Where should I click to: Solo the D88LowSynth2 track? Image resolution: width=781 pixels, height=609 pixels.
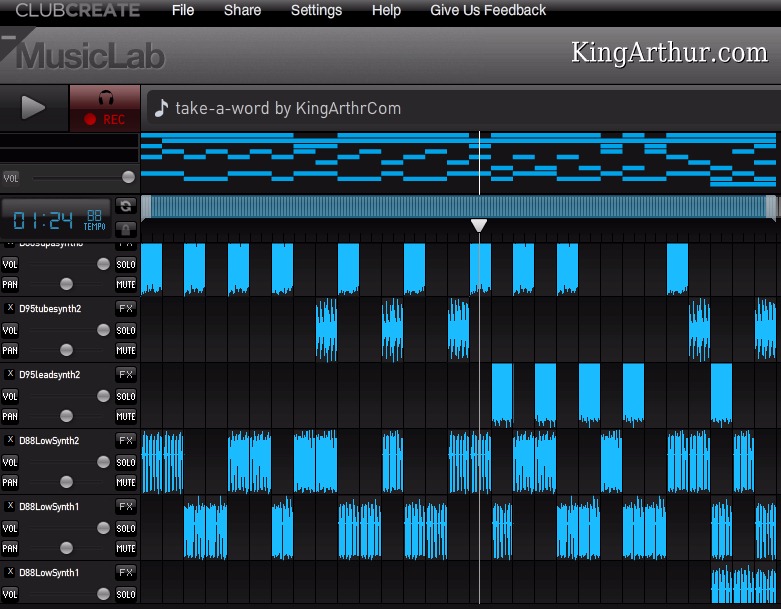(126, 462)
